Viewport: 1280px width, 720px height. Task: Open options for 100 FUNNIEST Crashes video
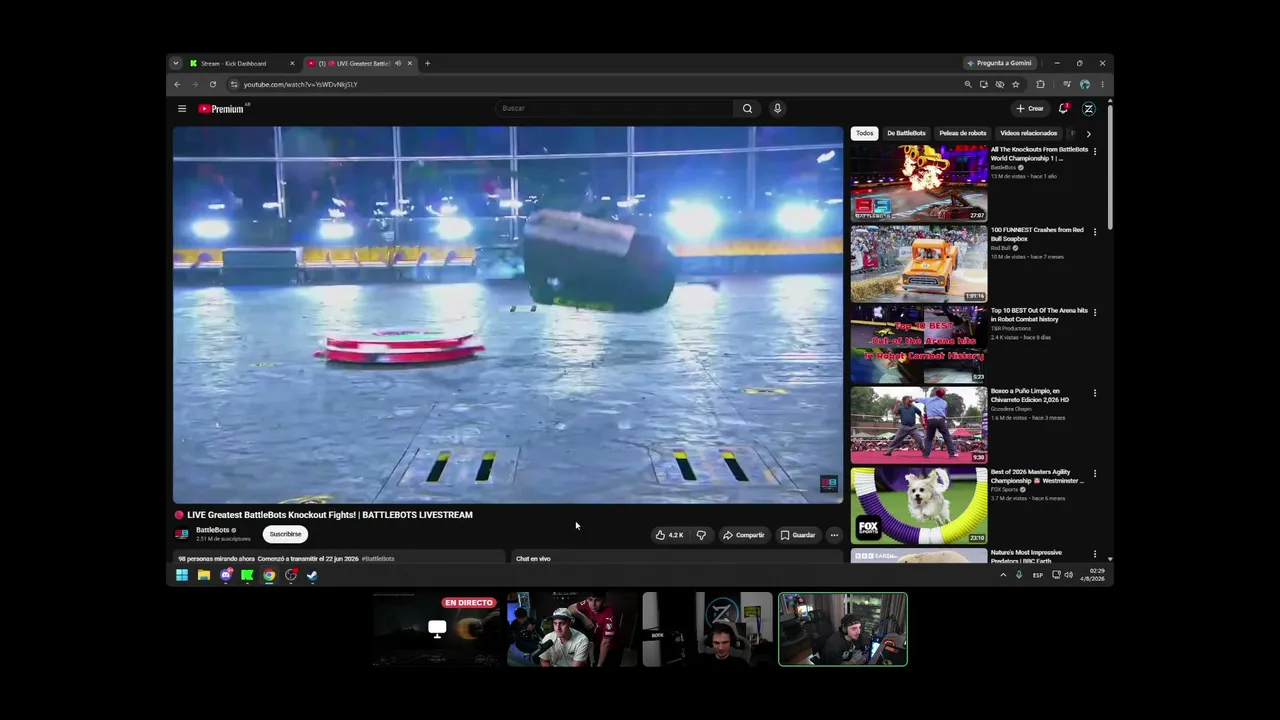1094,232
